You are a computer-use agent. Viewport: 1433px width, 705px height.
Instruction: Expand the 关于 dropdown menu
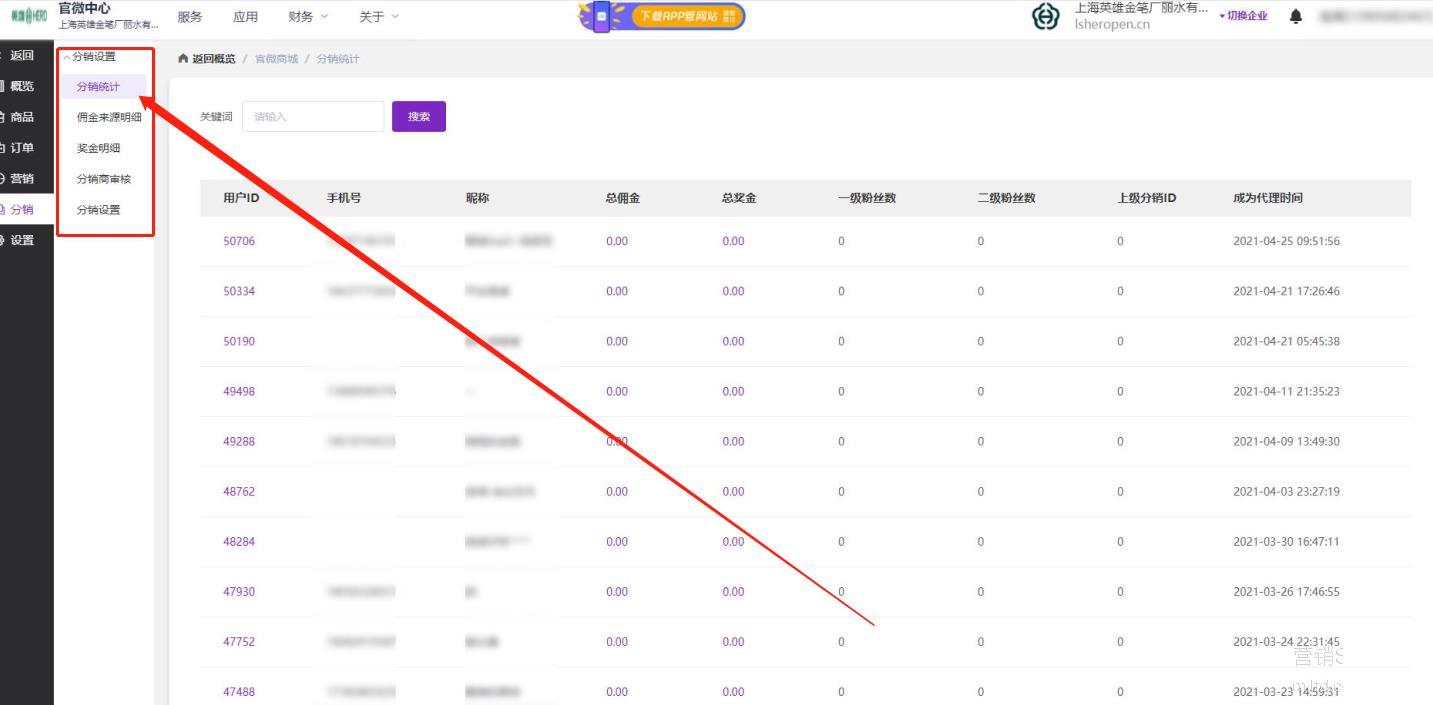coord(378,16)
